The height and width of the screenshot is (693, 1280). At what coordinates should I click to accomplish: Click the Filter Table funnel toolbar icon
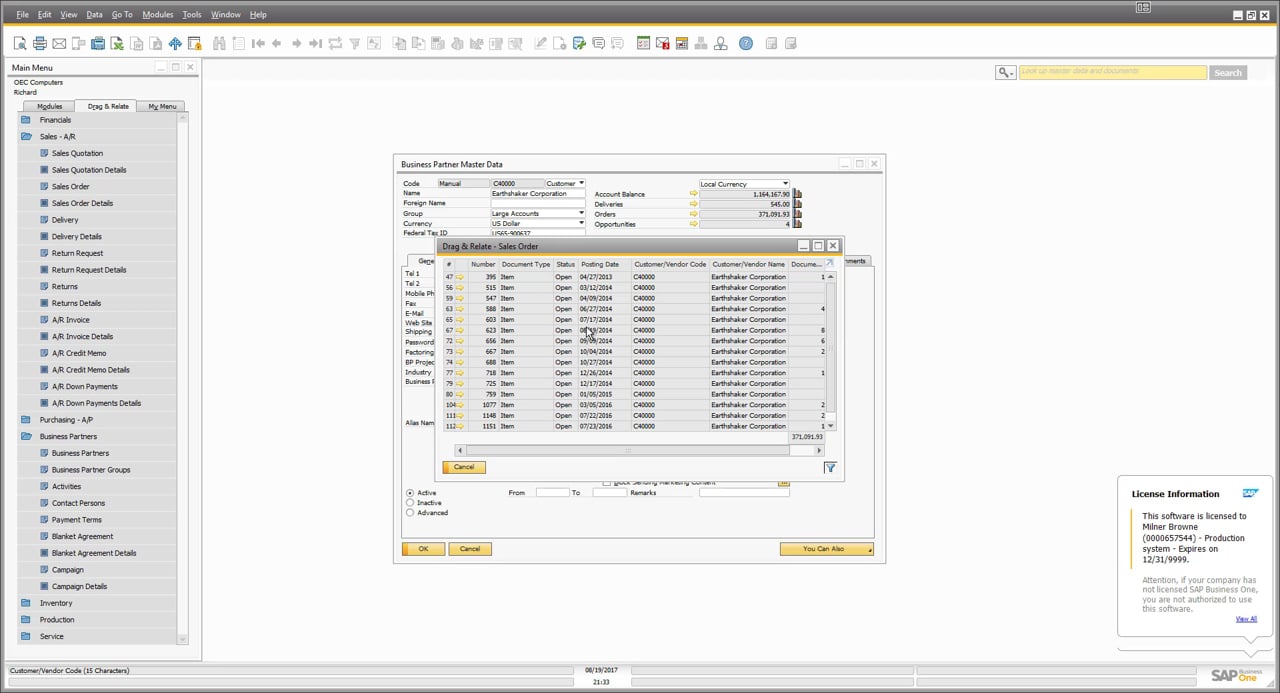pos(355,43)
